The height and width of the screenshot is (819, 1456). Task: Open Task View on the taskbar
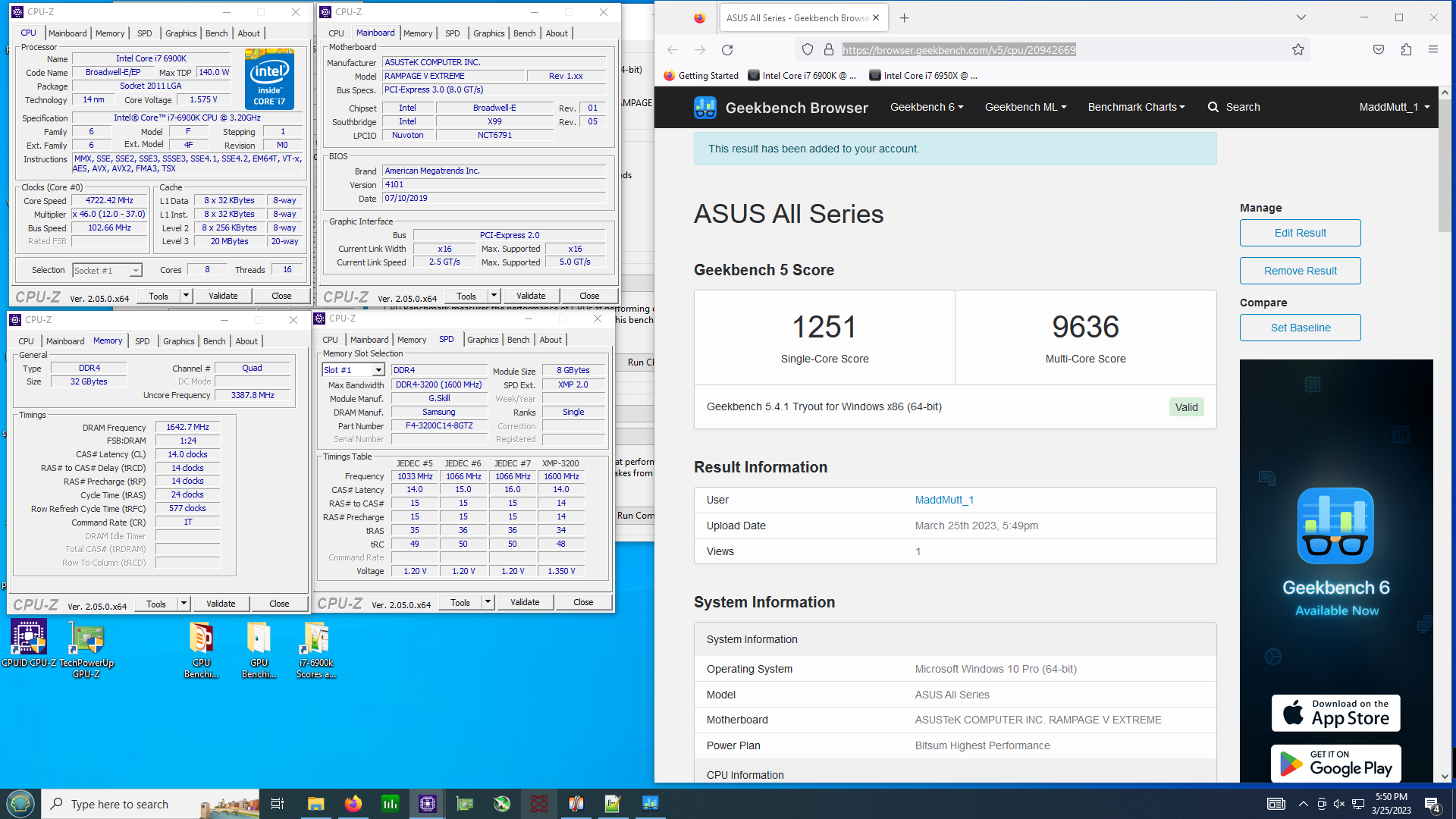pyautogui.click(x=278, y=804)
